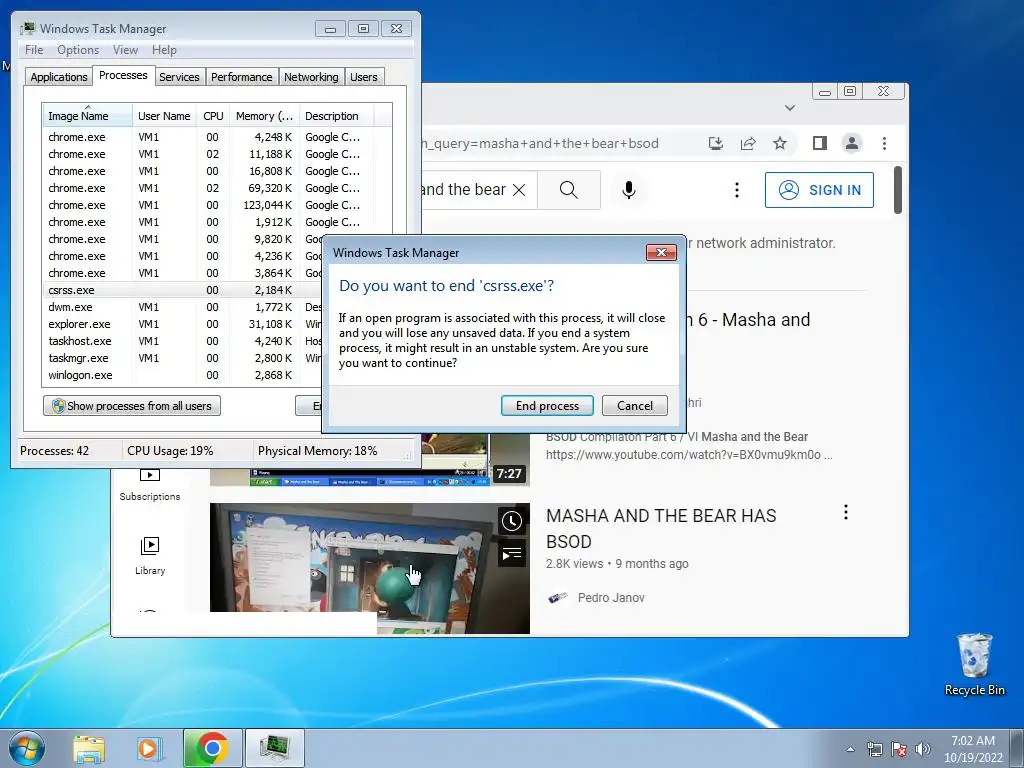This screenshot has width=1024, height=768.
Task: Close the csrss.exe confirmation dialog
Action: pyautogui.click(x=661, y=253)
